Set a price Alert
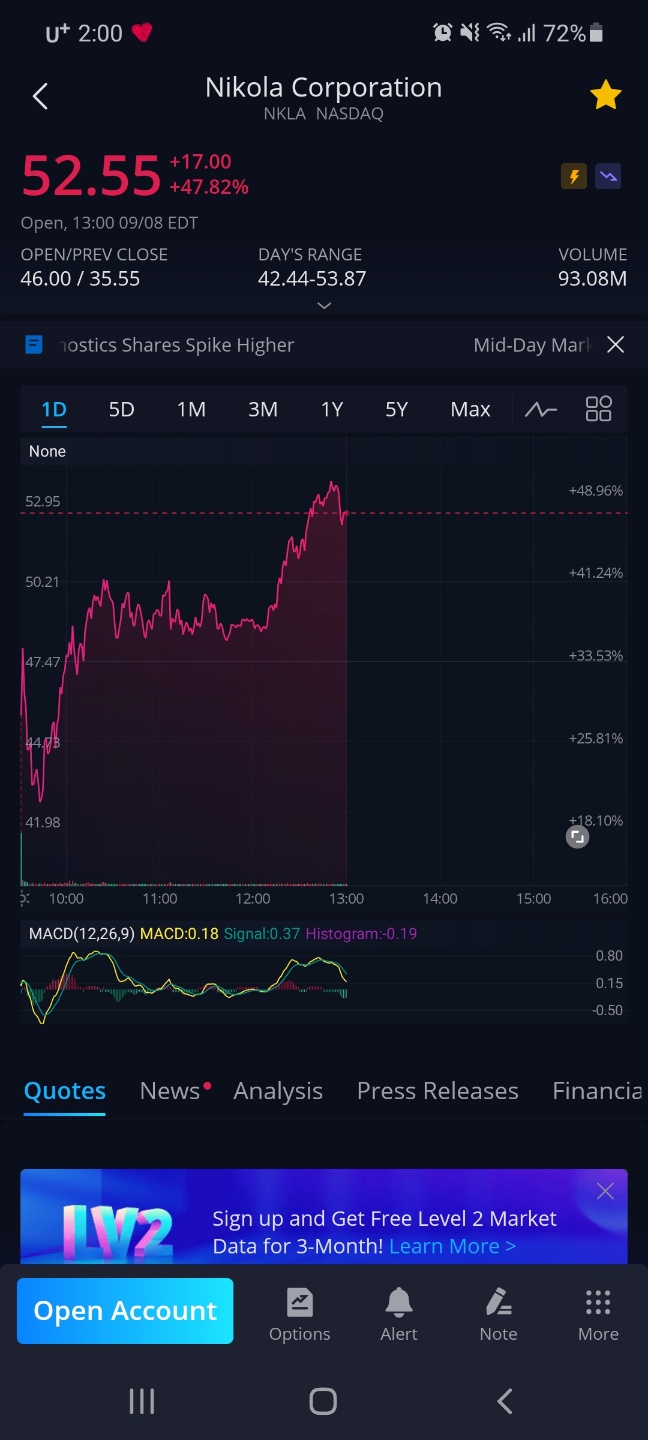This screenshot has width=648, height=1440. [x=399, y=1314]
